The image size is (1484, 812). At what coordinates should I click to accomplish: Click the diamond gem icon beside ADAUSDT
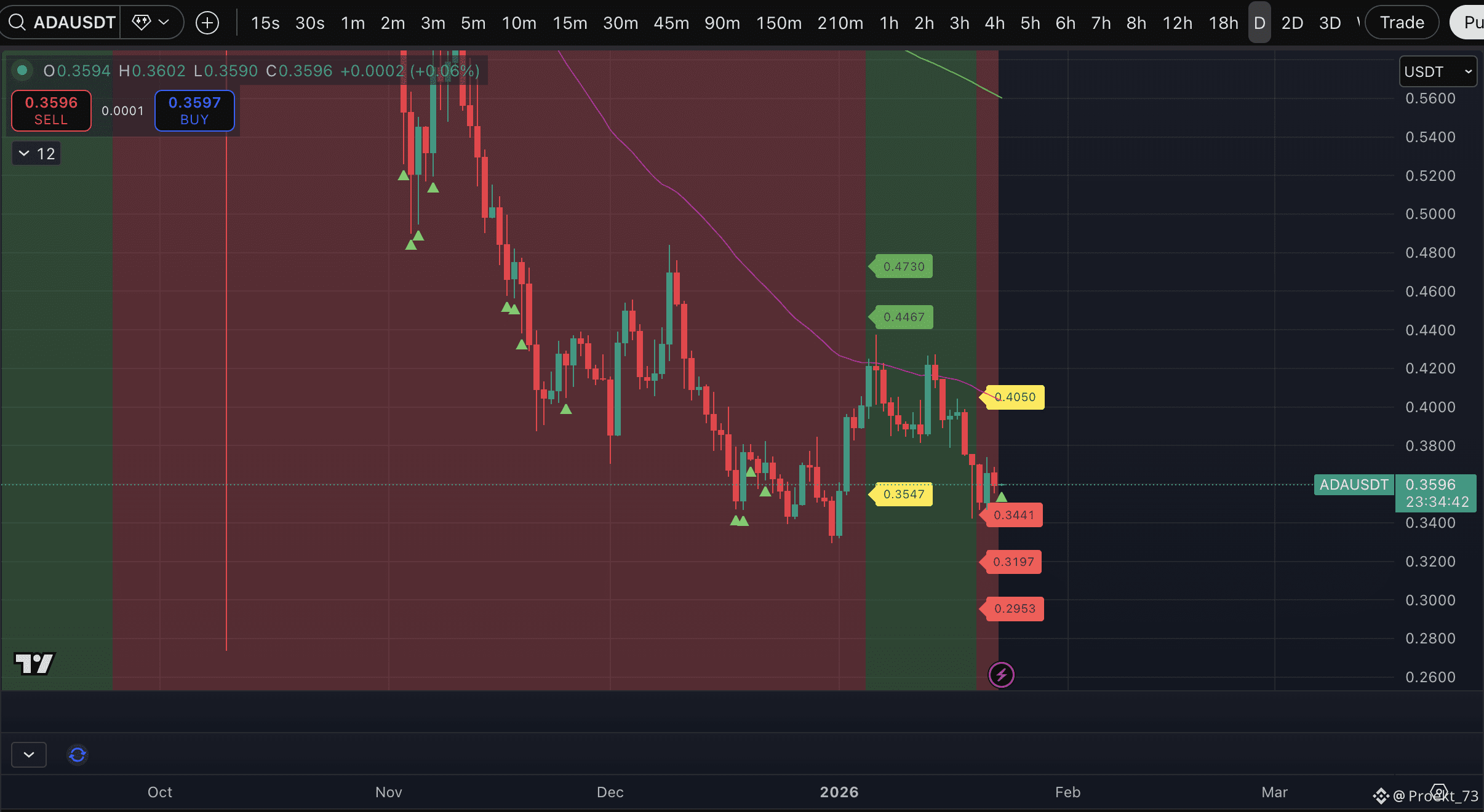(x=142, y=23)
